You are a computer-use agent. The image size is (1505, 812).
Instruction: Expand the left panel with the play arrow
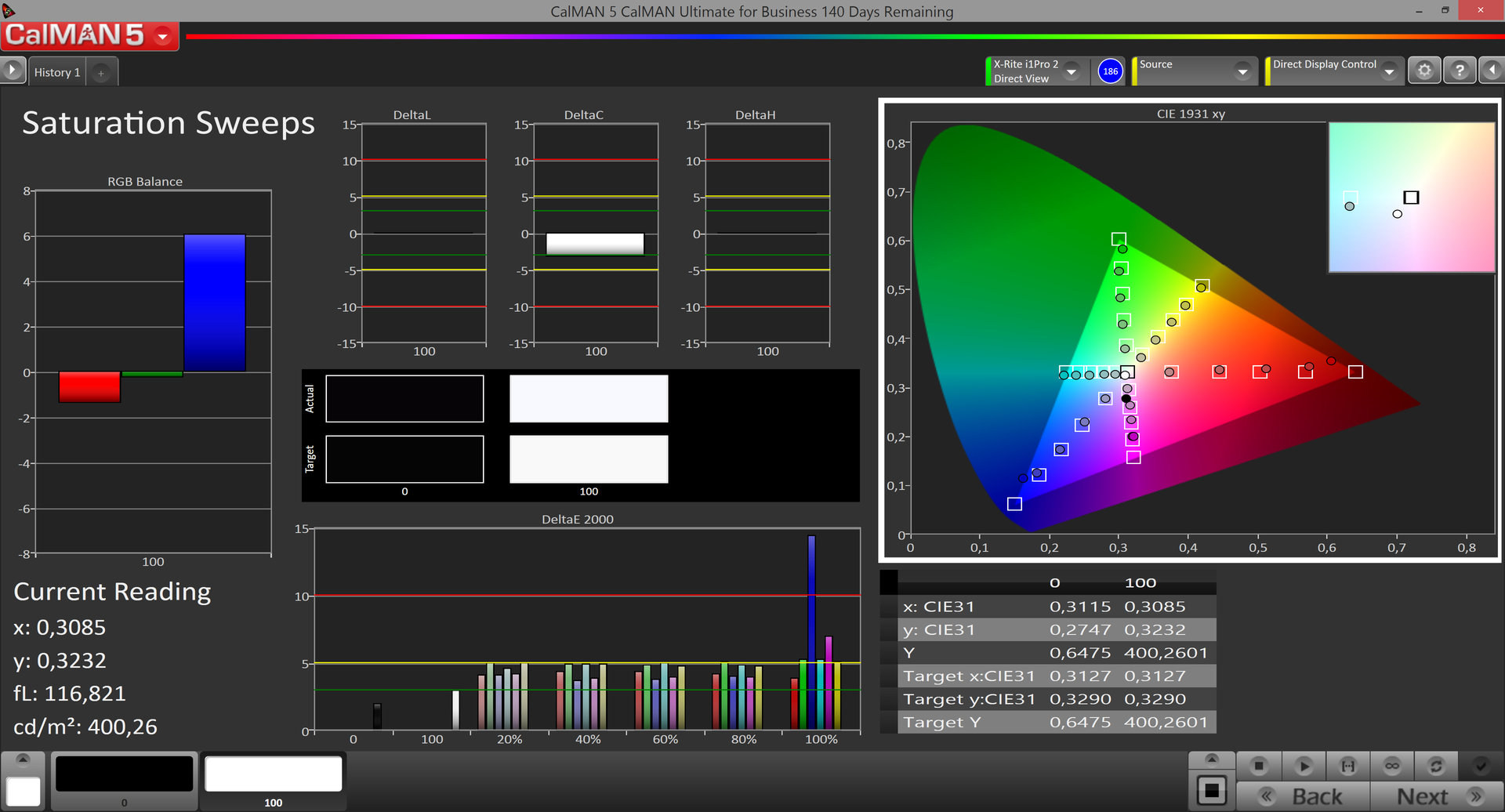coord(12,71)
